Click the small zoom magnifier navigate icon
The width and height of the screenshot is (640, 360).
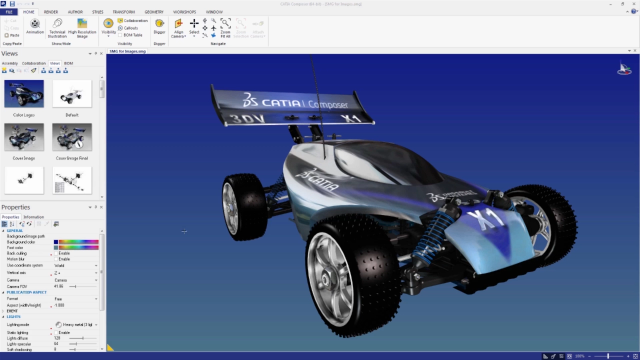point(213,20)
